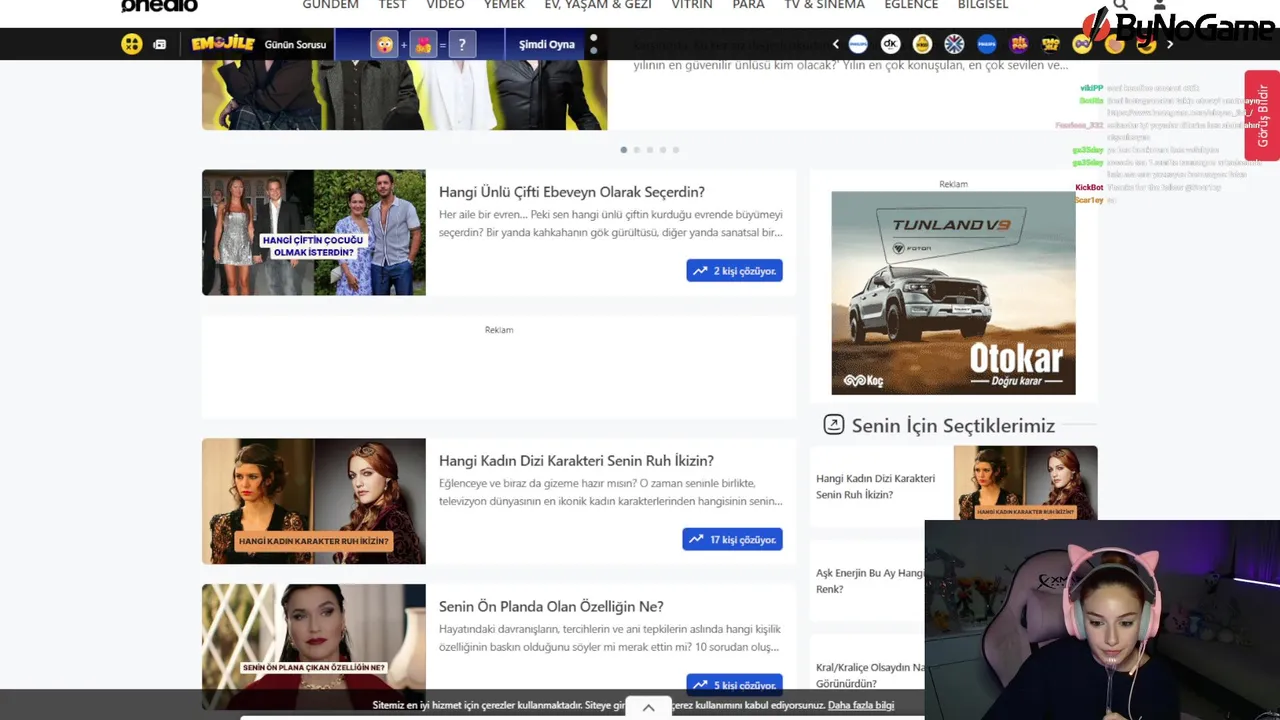1280x720 pixels.
Task: Open the yellow games controller icon
Action: 132,44
